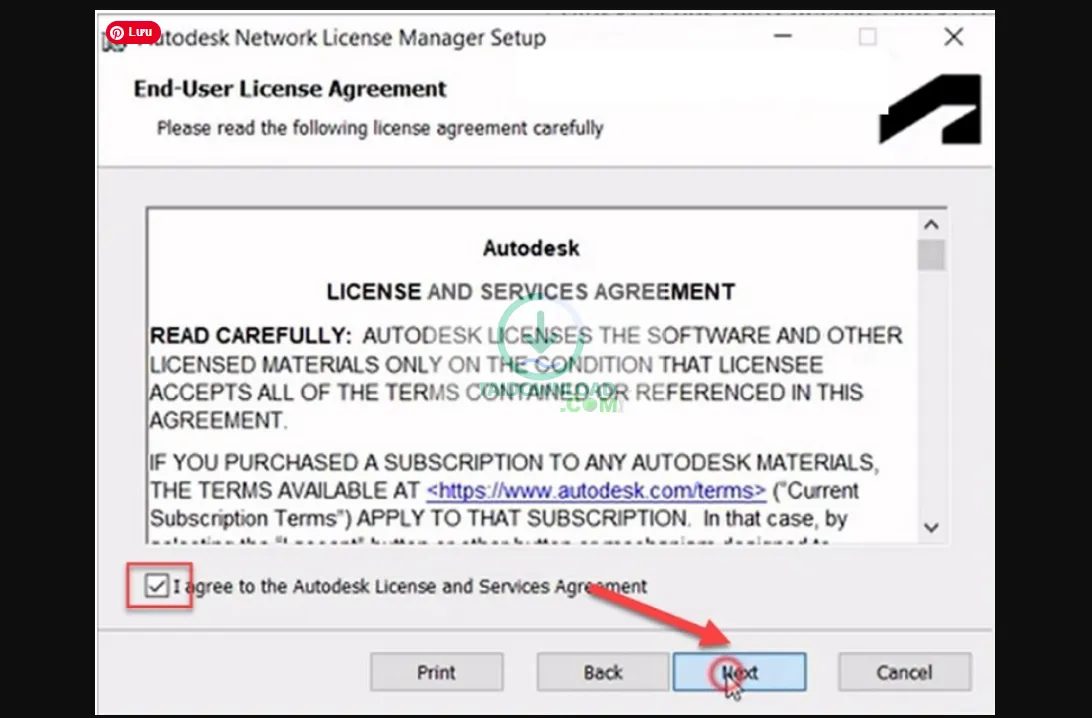The image size is (1092, 718).
Task: Minimize the setup window
Action: pos(785,37)
